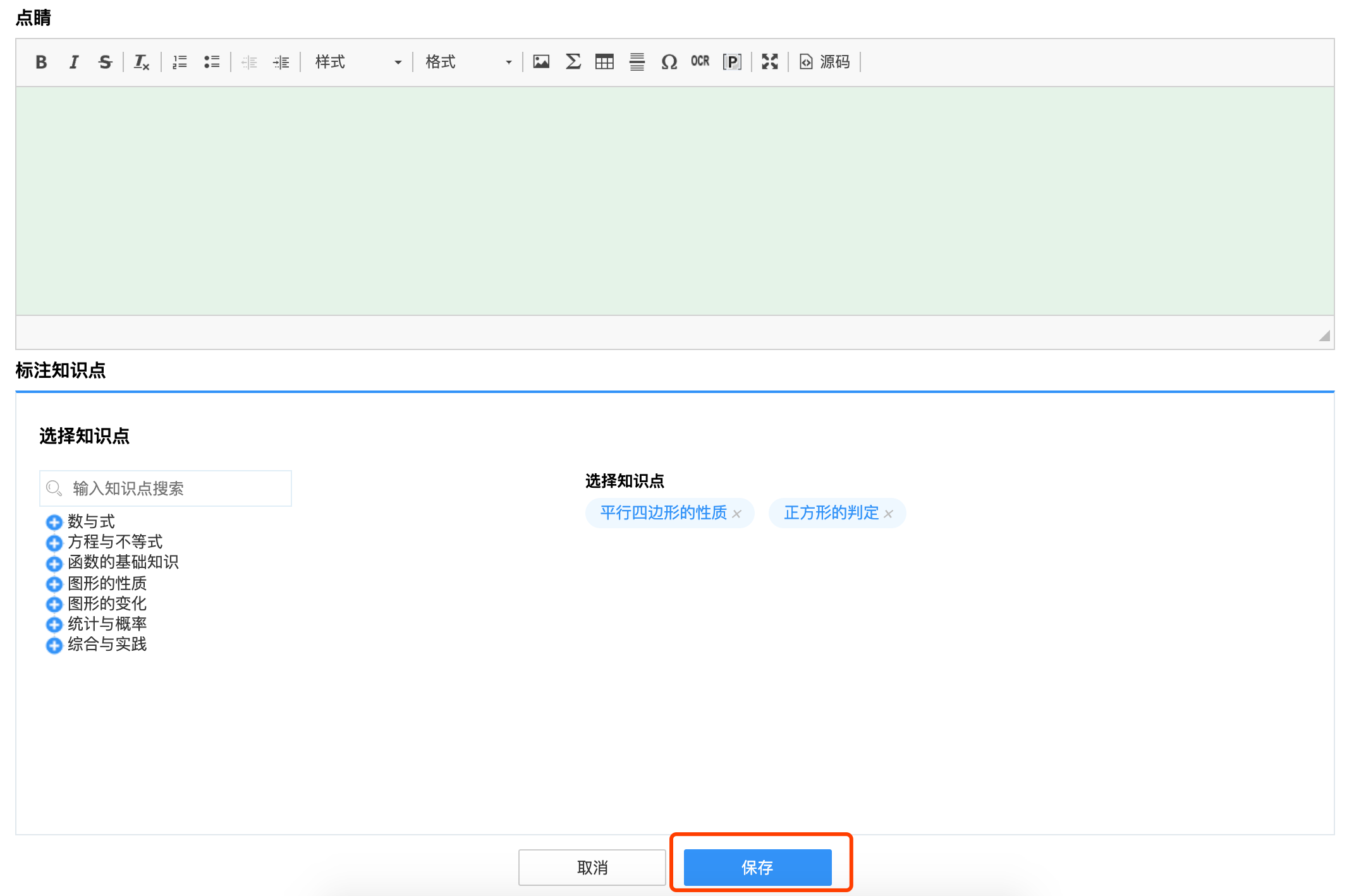This screenshot has height=896, width=1354.
Task: Click the 取消 cancel button
Action: (x=592, y=867)
